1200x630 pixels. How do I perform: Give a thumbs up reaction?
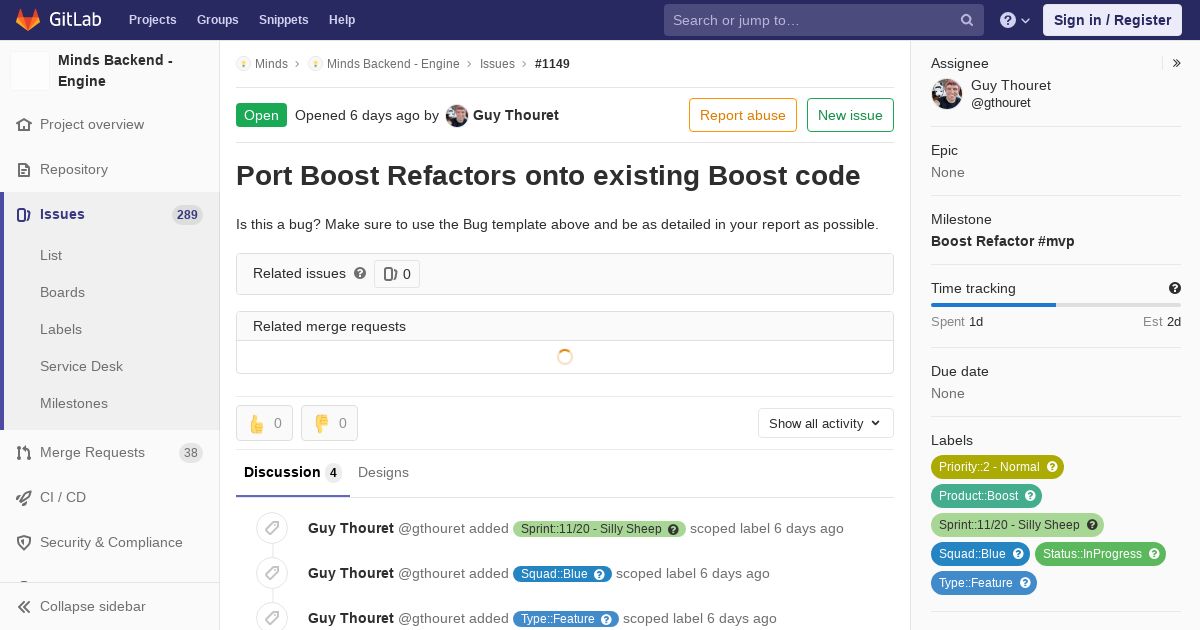point(264,423)
